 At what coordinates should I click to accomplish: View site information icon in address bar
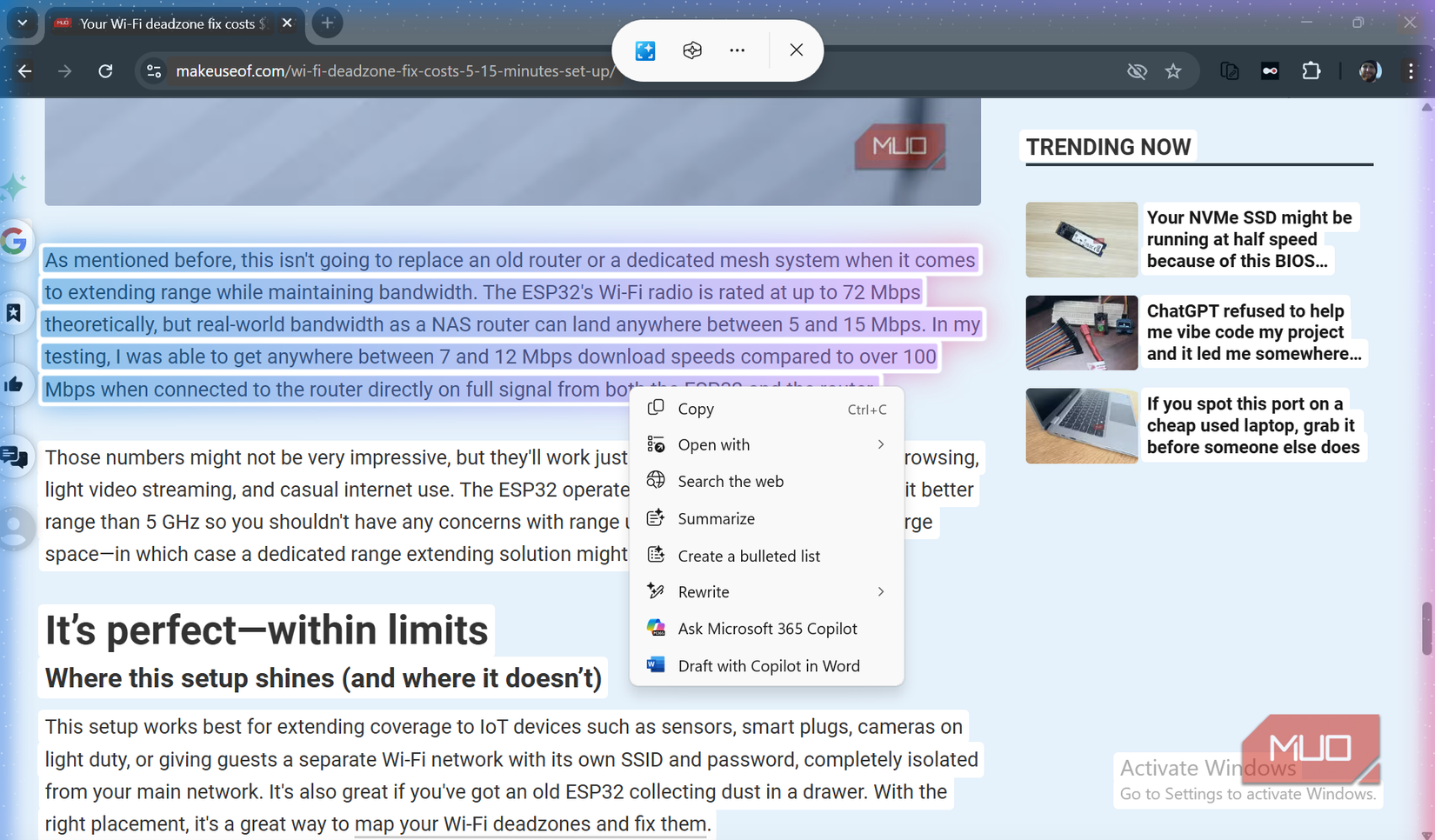click(x=154, y=71)
